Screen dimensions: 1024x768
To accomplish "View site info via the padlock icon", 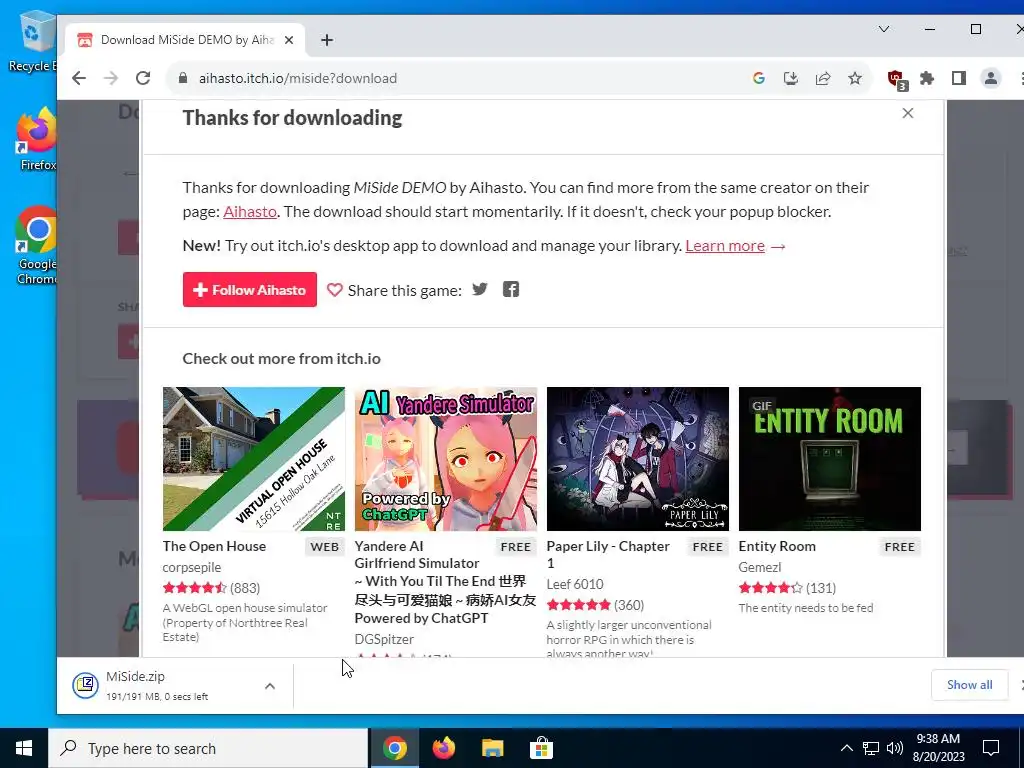I will pyautogui.click(x=184, y=78).
